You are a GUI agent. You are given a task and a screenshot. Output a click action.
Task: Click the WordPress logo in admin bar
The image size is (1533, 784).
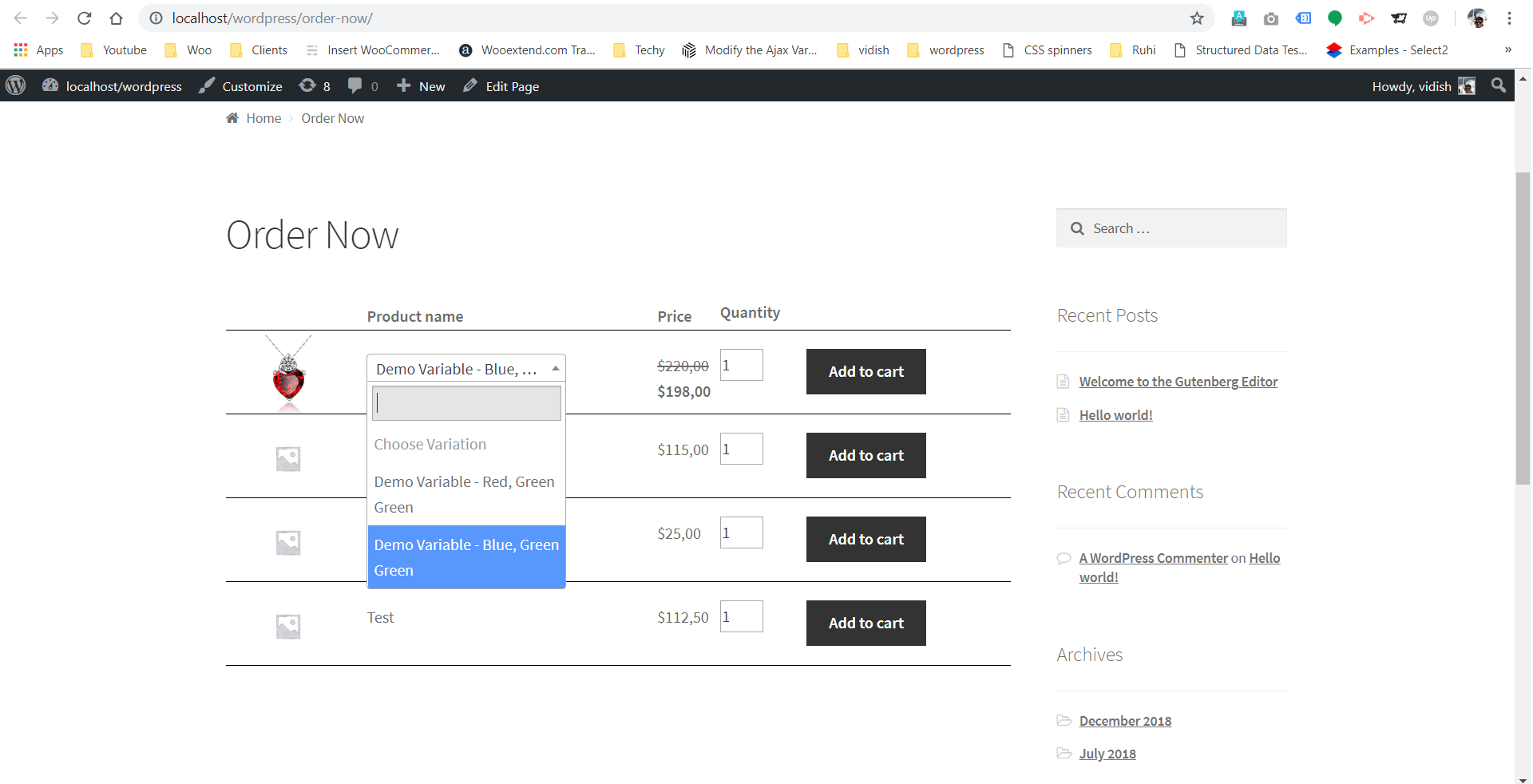click(x=16, y=85)
